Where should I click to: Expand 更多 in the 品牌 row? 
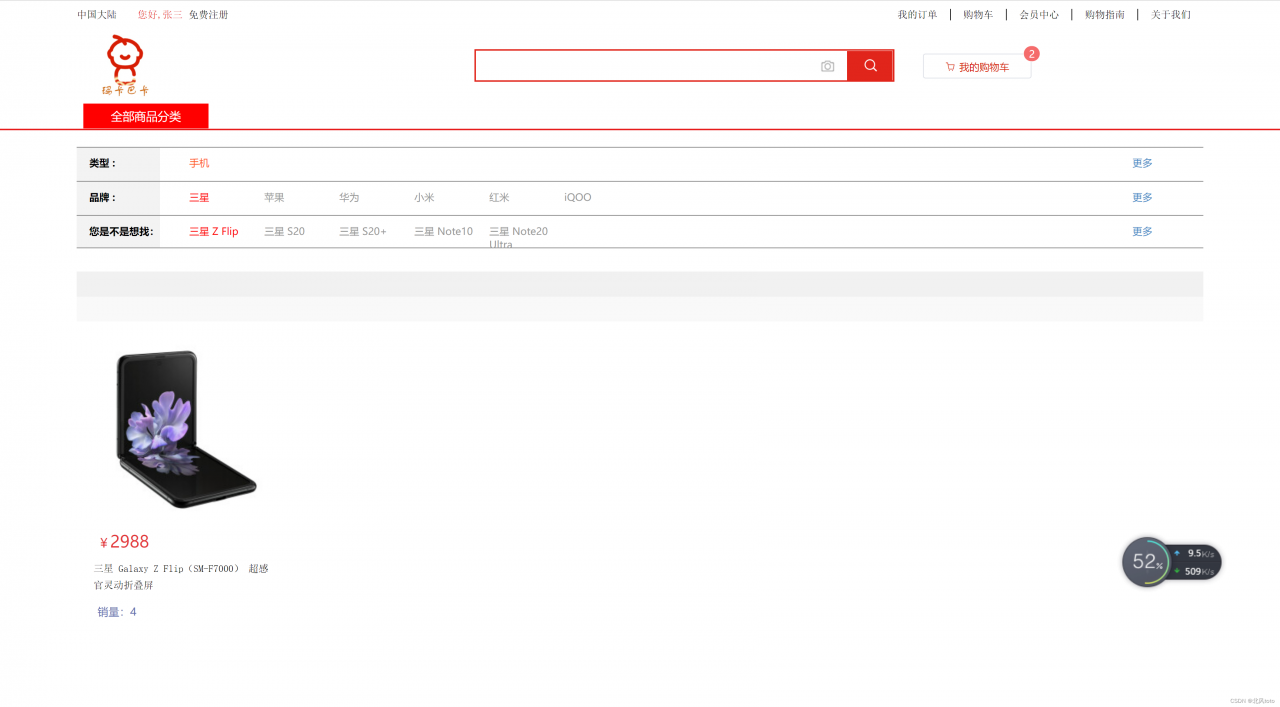pyautogui.click(x=1142, y=197)
